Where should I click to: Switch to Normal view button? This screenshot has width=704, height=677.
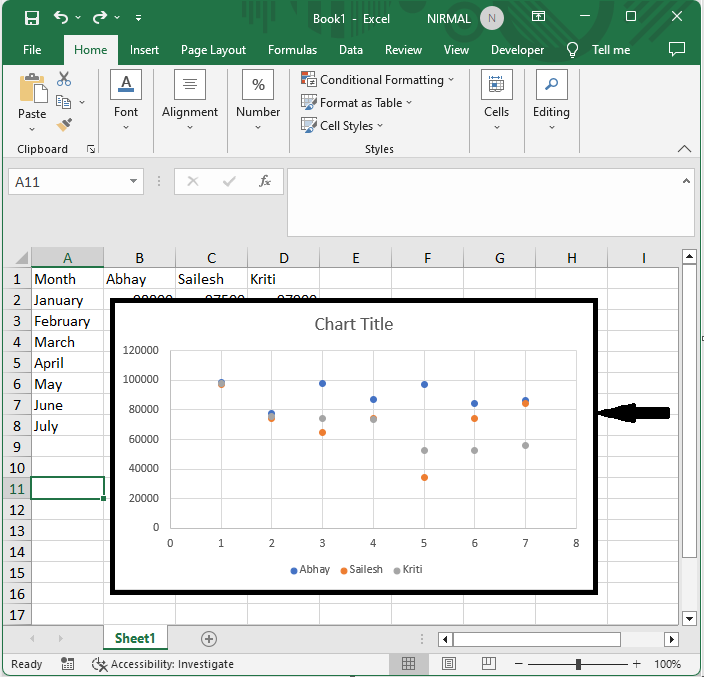[409, 664]
